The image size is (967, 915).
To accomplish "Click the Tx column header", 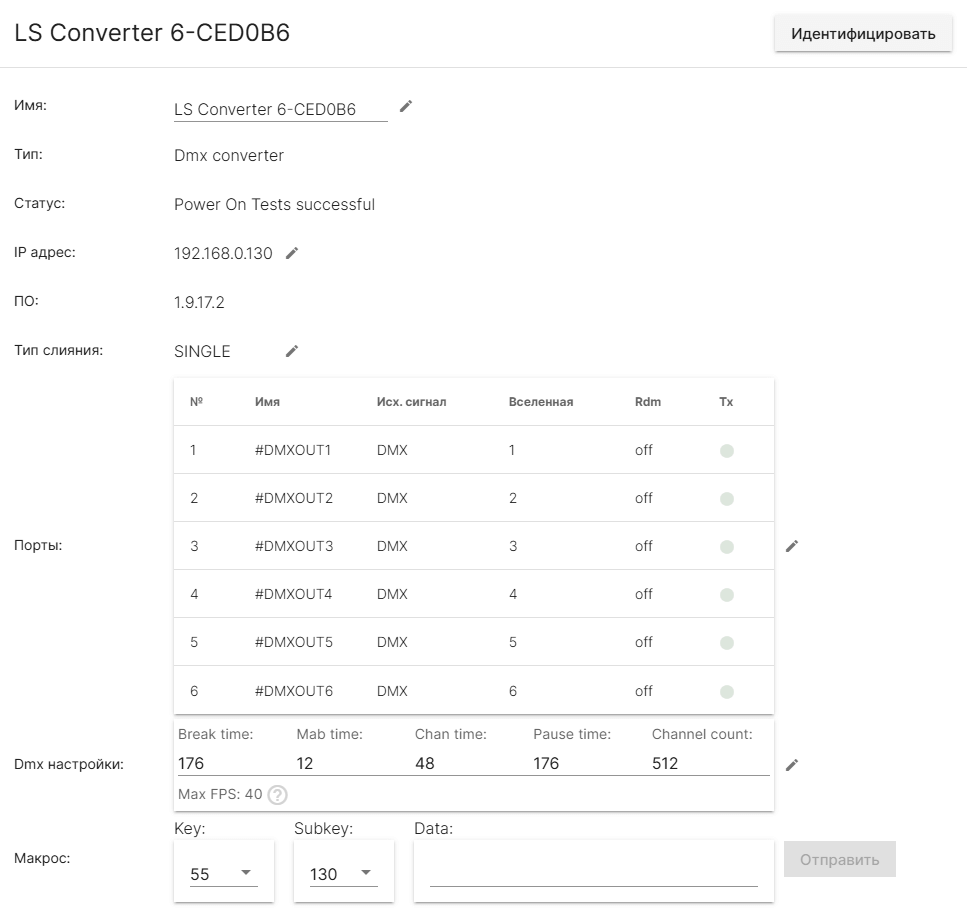I will (726, 402).
